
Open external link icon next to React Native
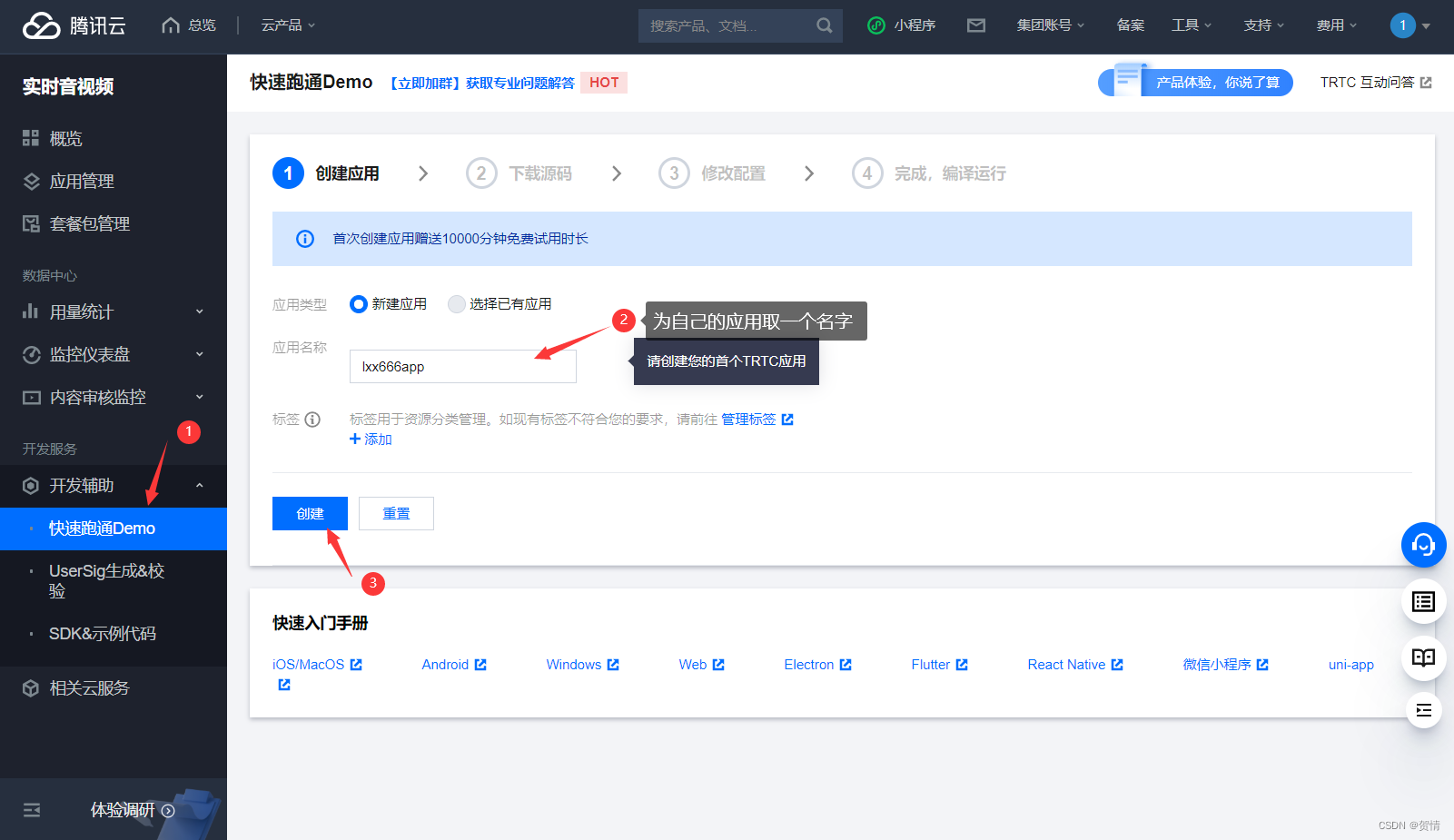coord(1117,665)
